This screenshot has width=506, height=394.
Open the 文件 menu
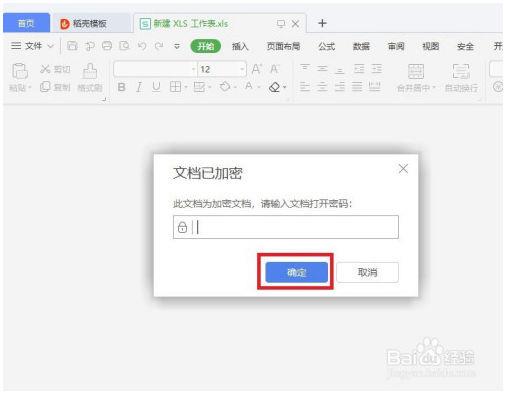tap(27, 46)
